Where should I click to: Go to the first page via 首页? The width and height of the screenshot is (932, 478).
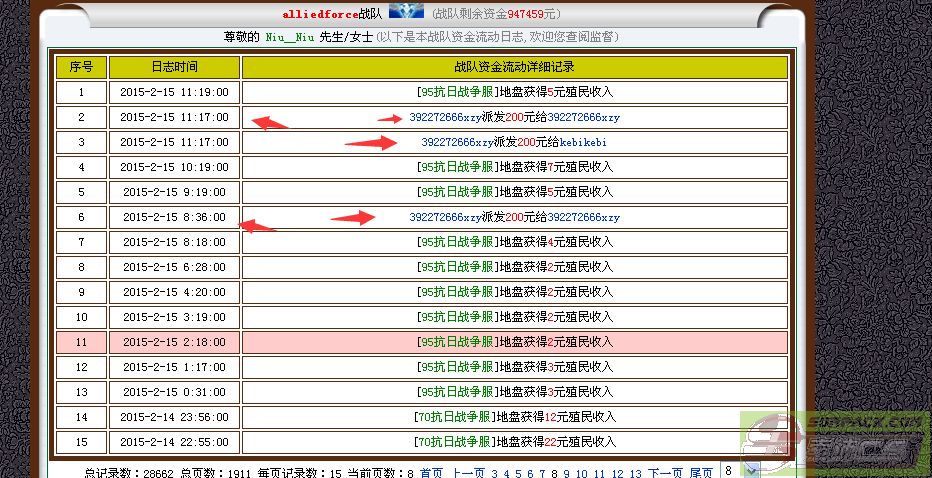point(431,473)
